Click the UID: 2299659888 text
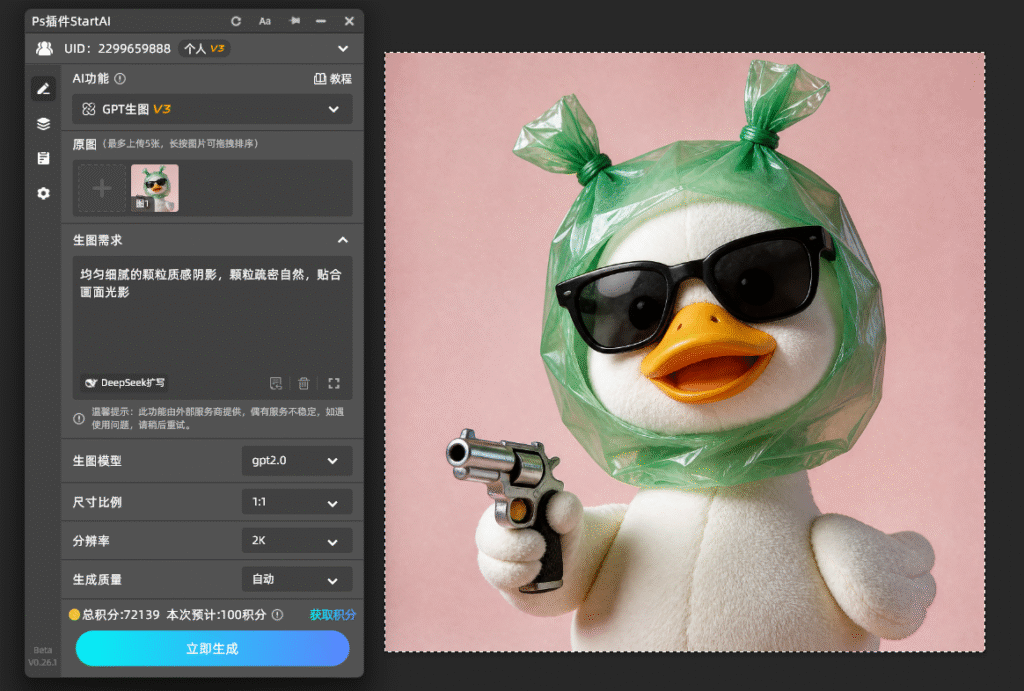Viewport: 1024px width, 691px height. 118,48
